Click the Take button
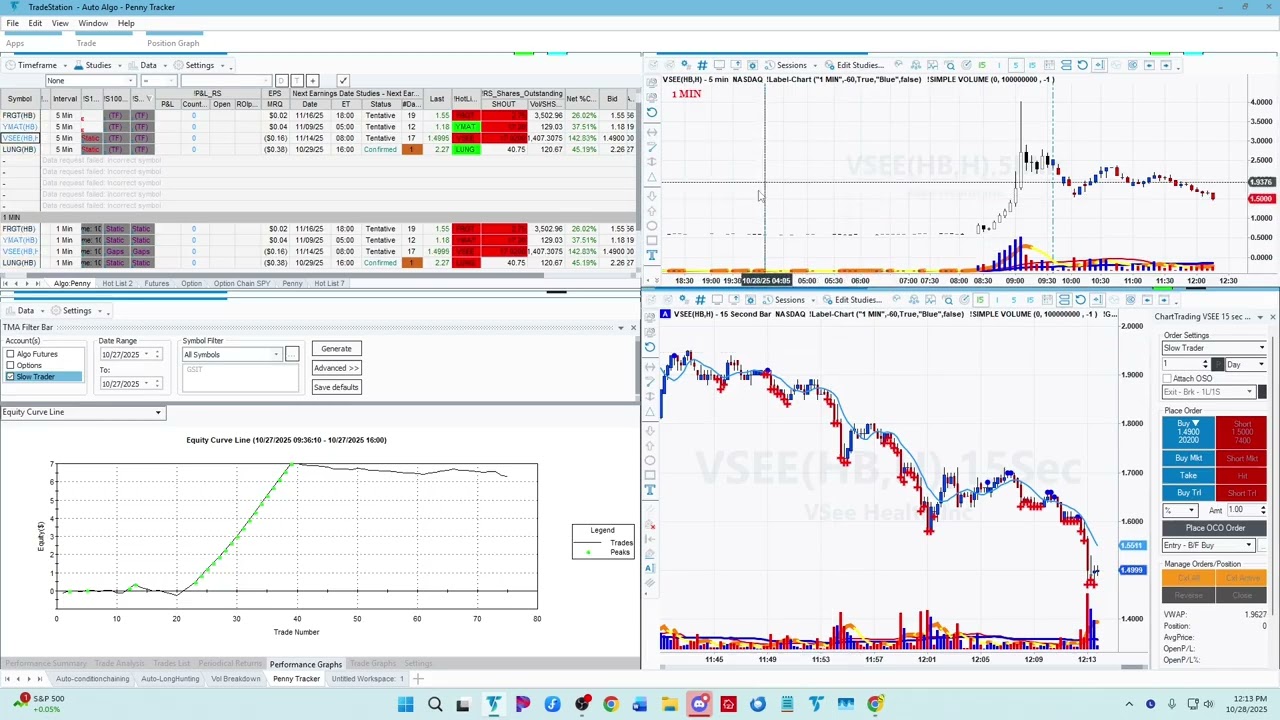The image size is (1280, 720). [1188, 476]
